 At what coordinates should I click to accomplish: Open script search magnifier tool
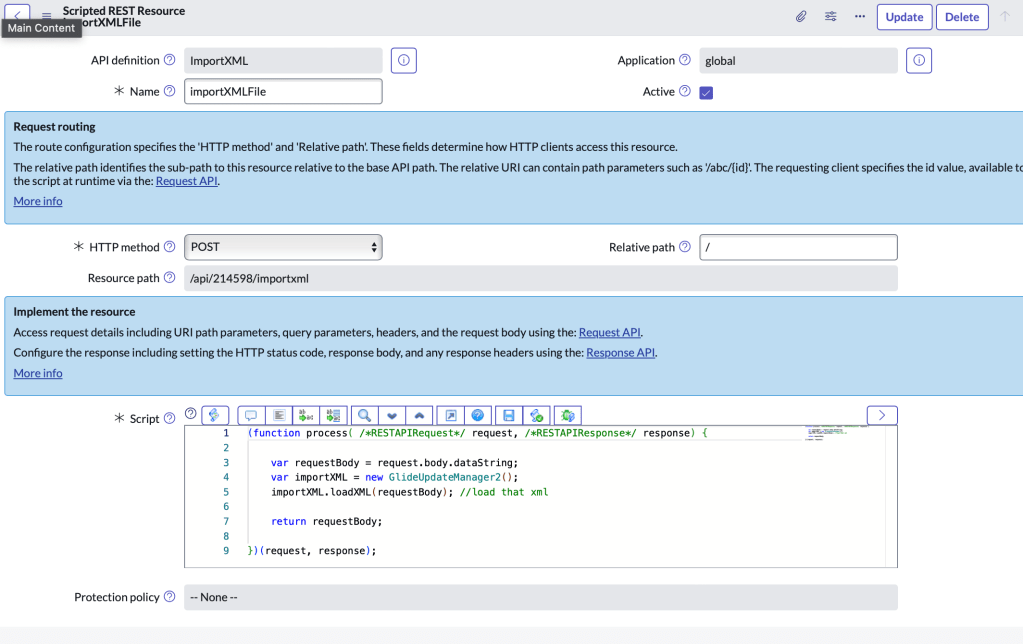click(x=365, y=415)
